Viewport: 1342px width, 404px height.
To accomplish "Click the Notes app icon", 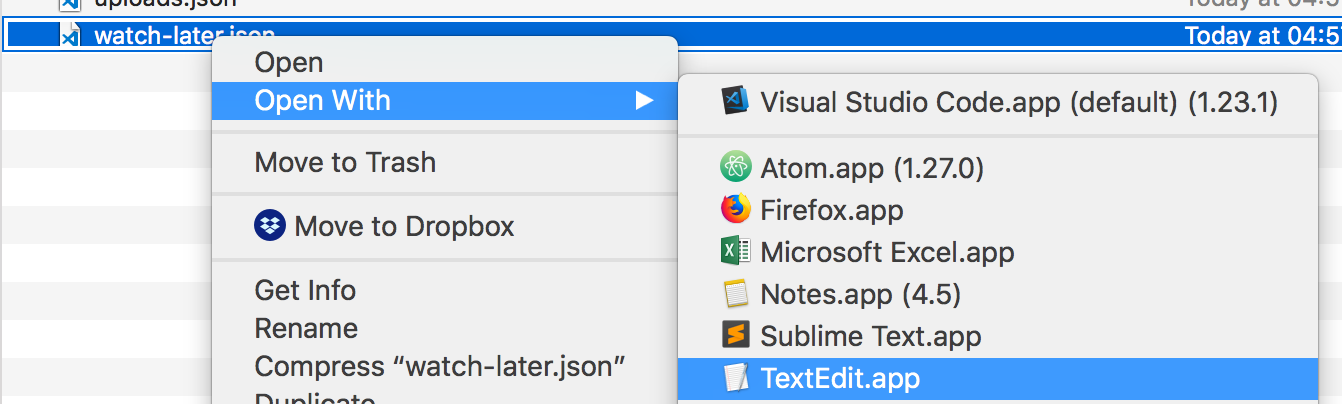I will coord(735,294).
